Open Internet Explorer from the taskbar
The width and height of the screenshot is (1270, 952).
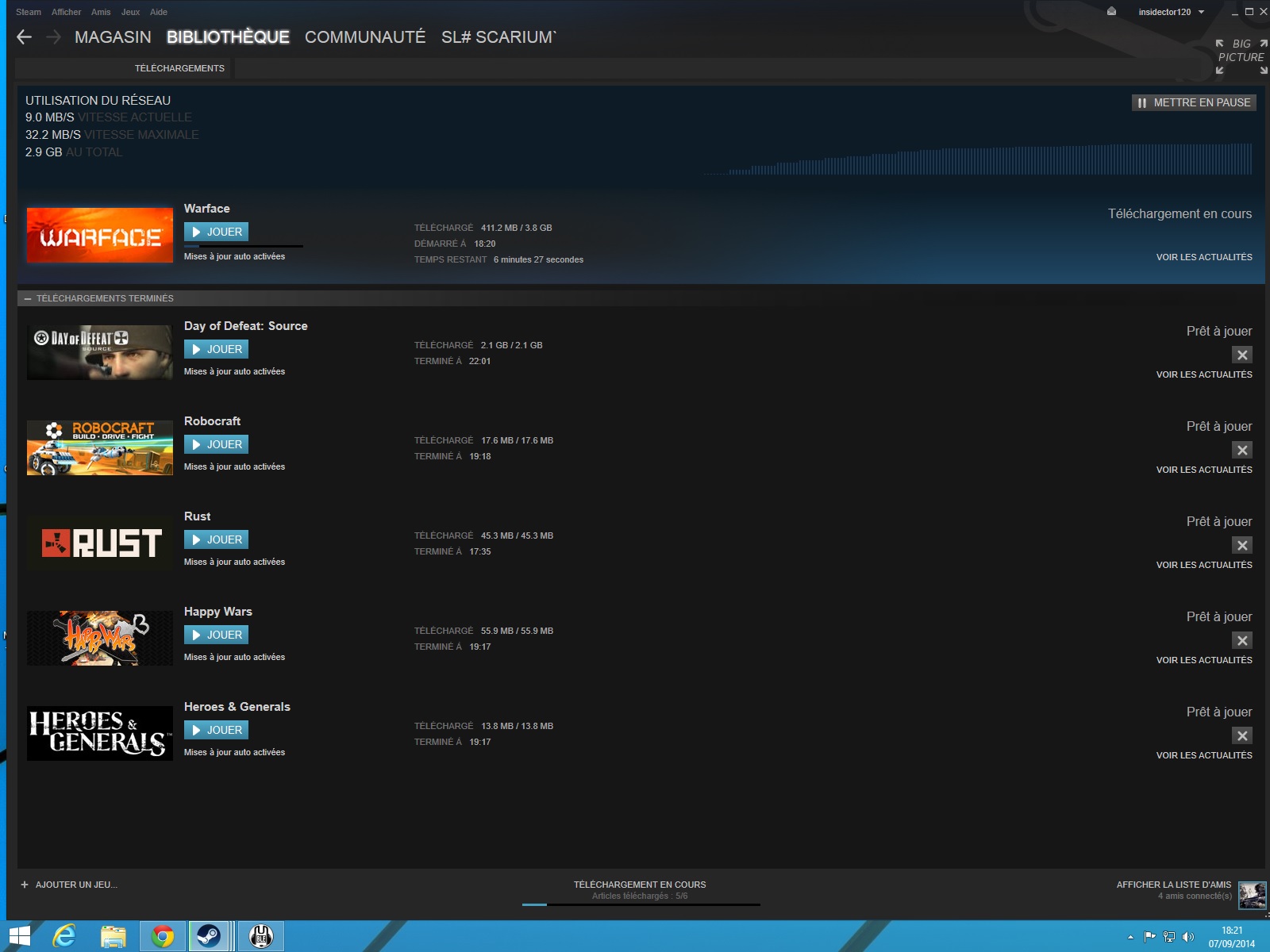coord(64,937)
